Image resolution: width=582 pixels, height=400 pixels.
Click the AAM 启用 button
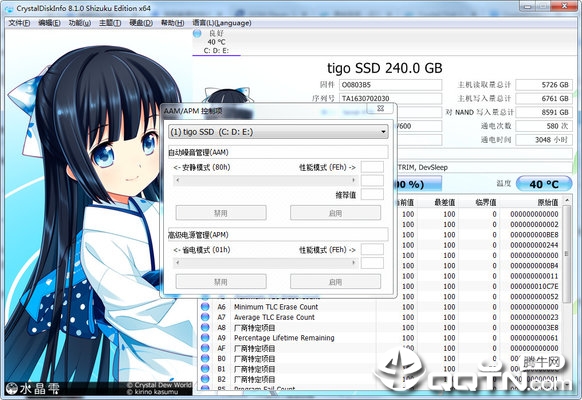[x=335, y=213]
